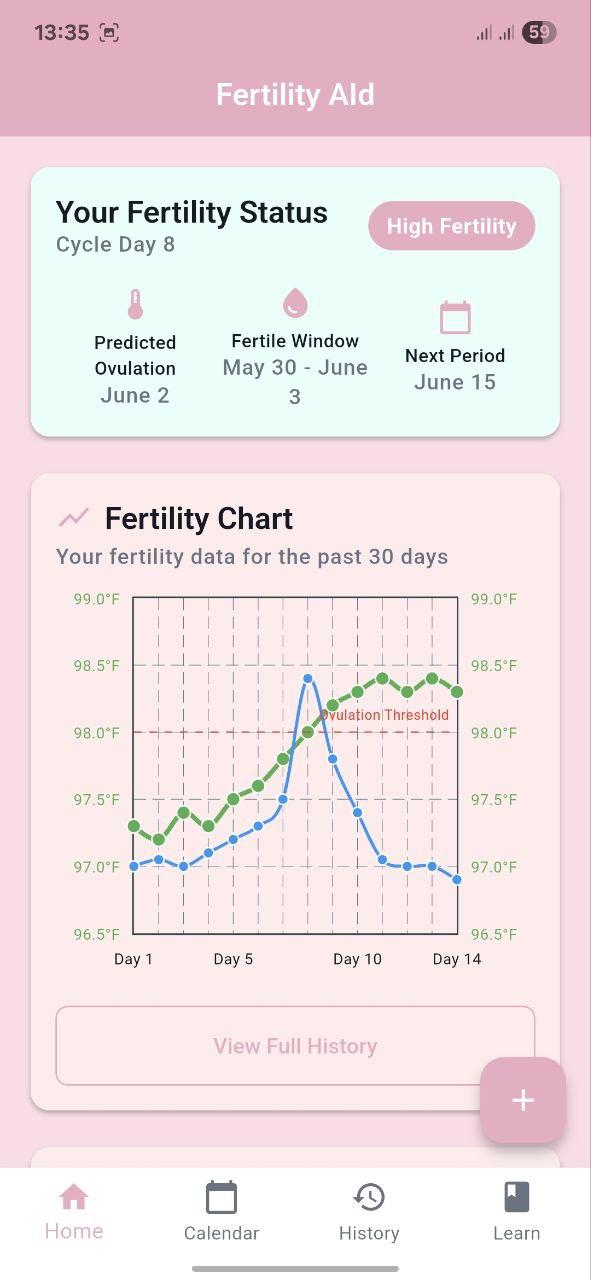
Task: Switch to the Calendar tab
Action: (x=221, y=1211)
